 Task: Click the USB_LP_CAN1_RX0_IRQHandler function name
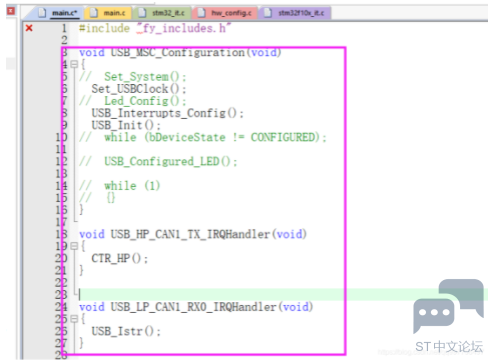click(193, 307)
